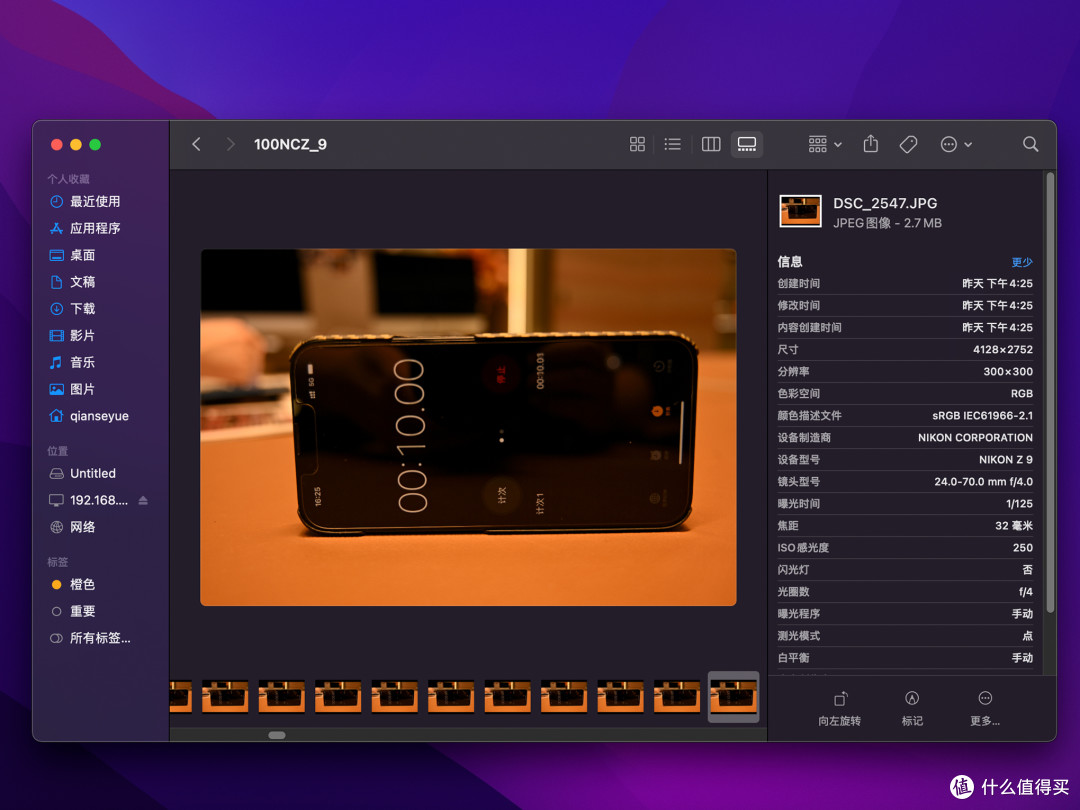
Task: Switch to icon grid view
Action: point(637,144)
